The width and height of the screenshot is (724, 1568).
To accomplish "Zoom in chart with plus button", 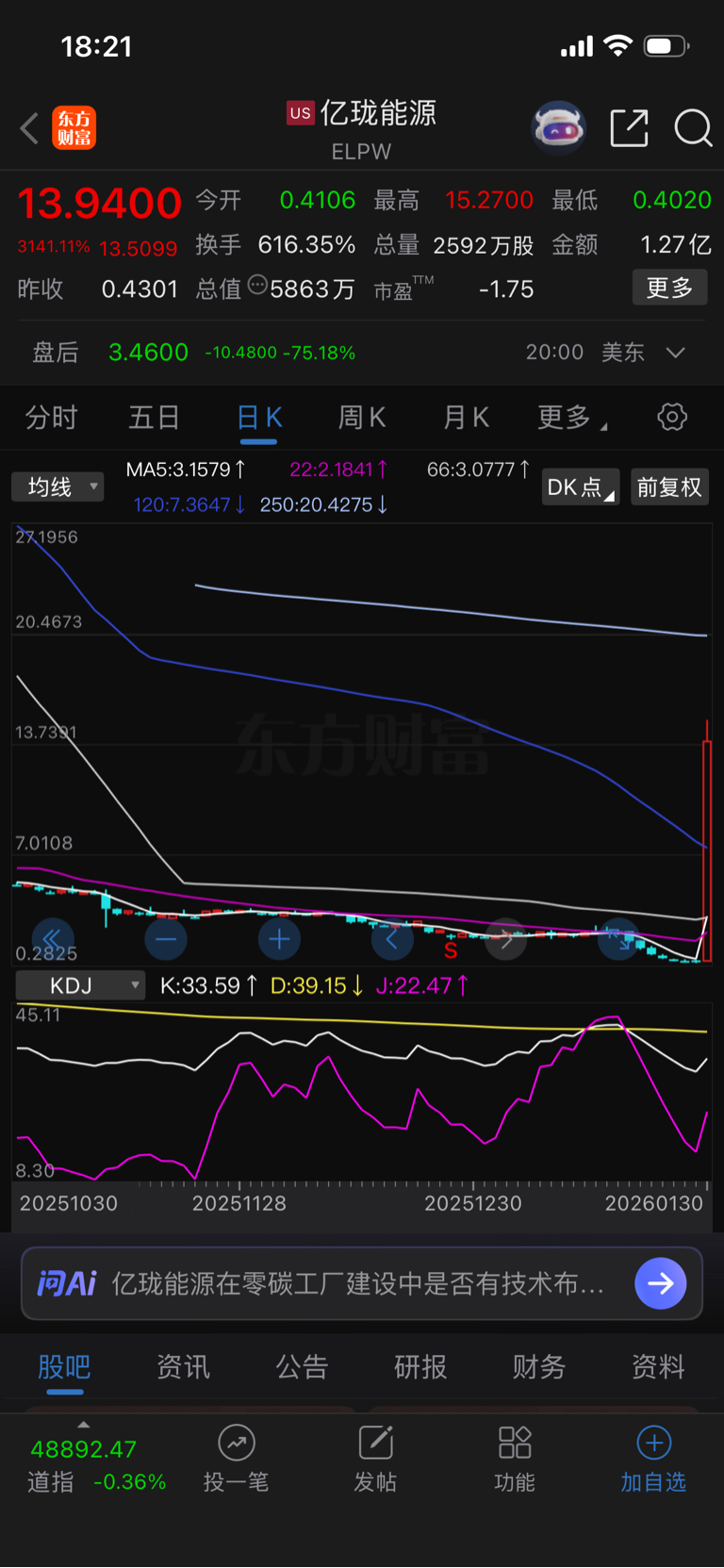I will [279, 939].
